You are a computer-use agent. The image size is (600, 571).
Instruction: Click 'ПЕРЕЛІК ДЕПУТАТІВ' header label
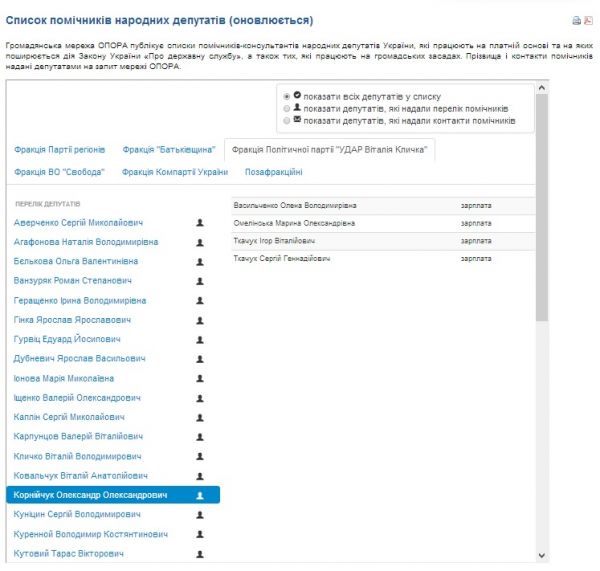(48, 204)
